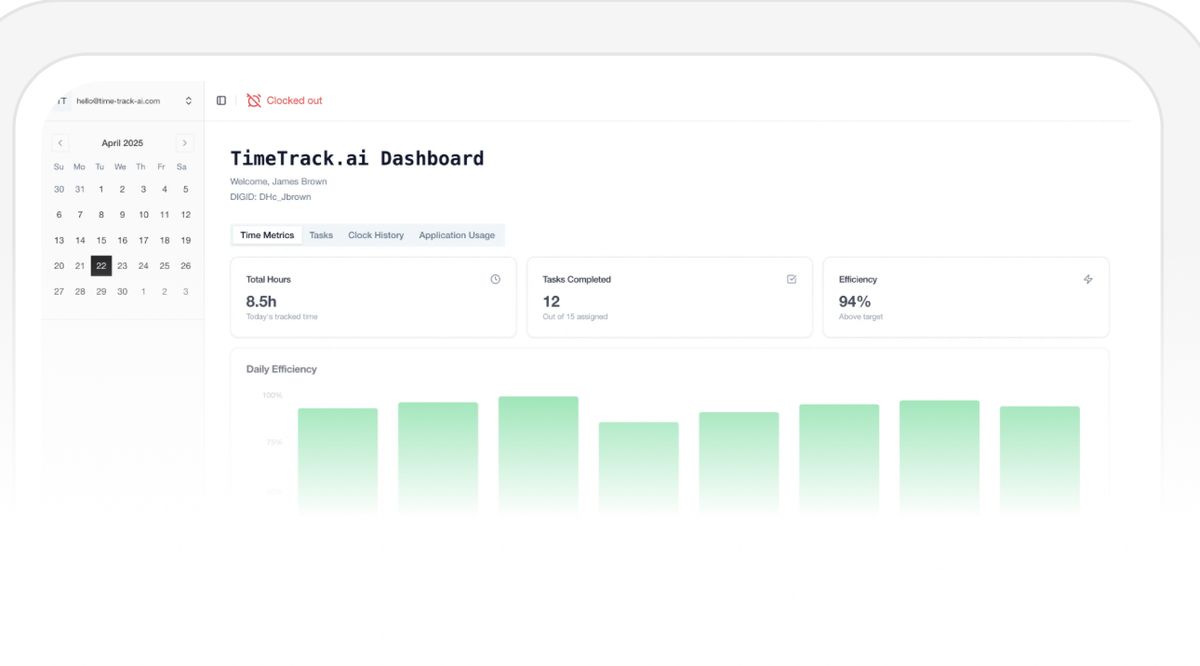The image size is (1200, 666).
Task: Toggle the sidebar panel icon
Action: click(221, 101)
